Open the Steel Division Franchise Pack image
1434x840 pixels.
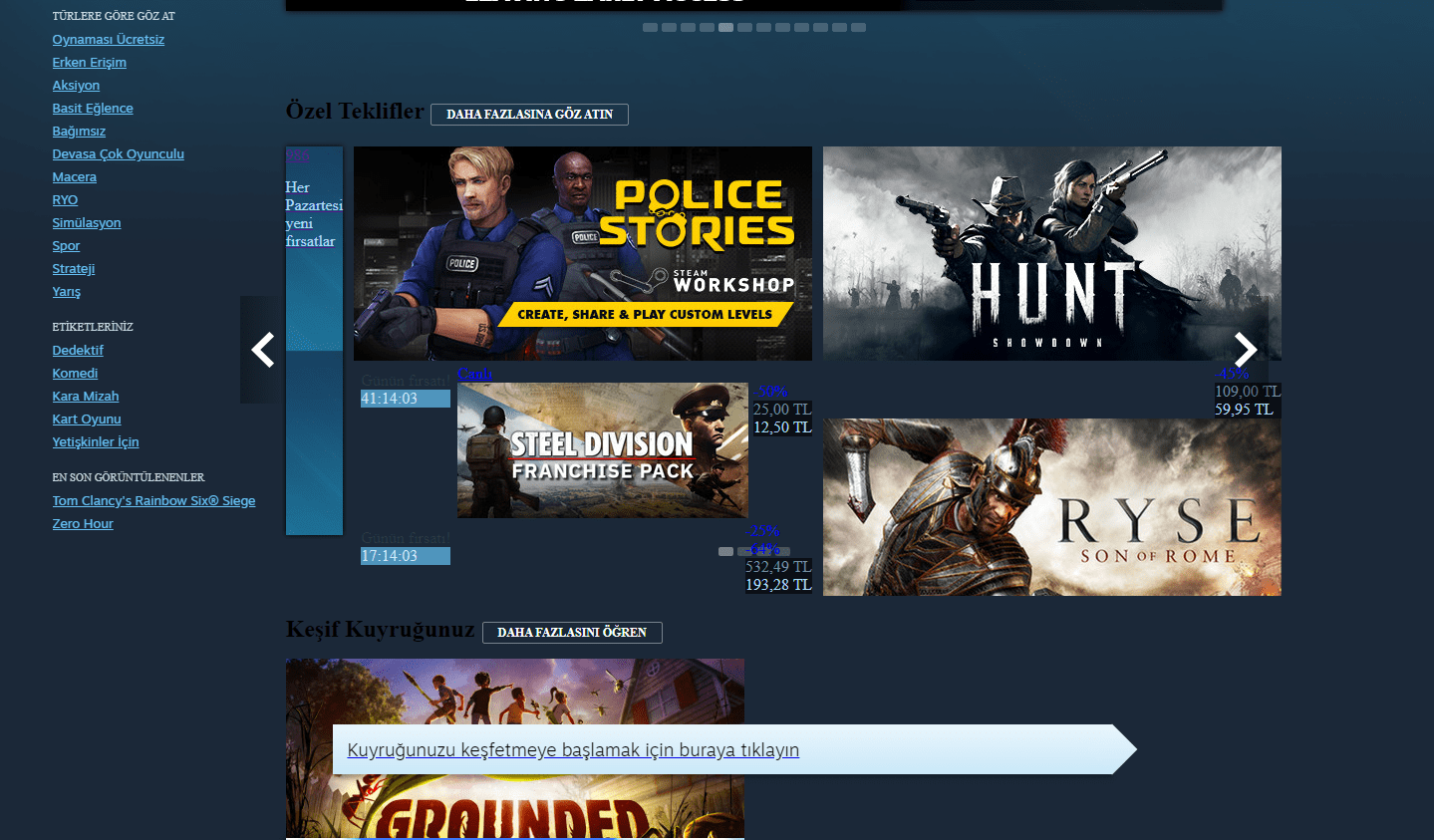(603, 450)
